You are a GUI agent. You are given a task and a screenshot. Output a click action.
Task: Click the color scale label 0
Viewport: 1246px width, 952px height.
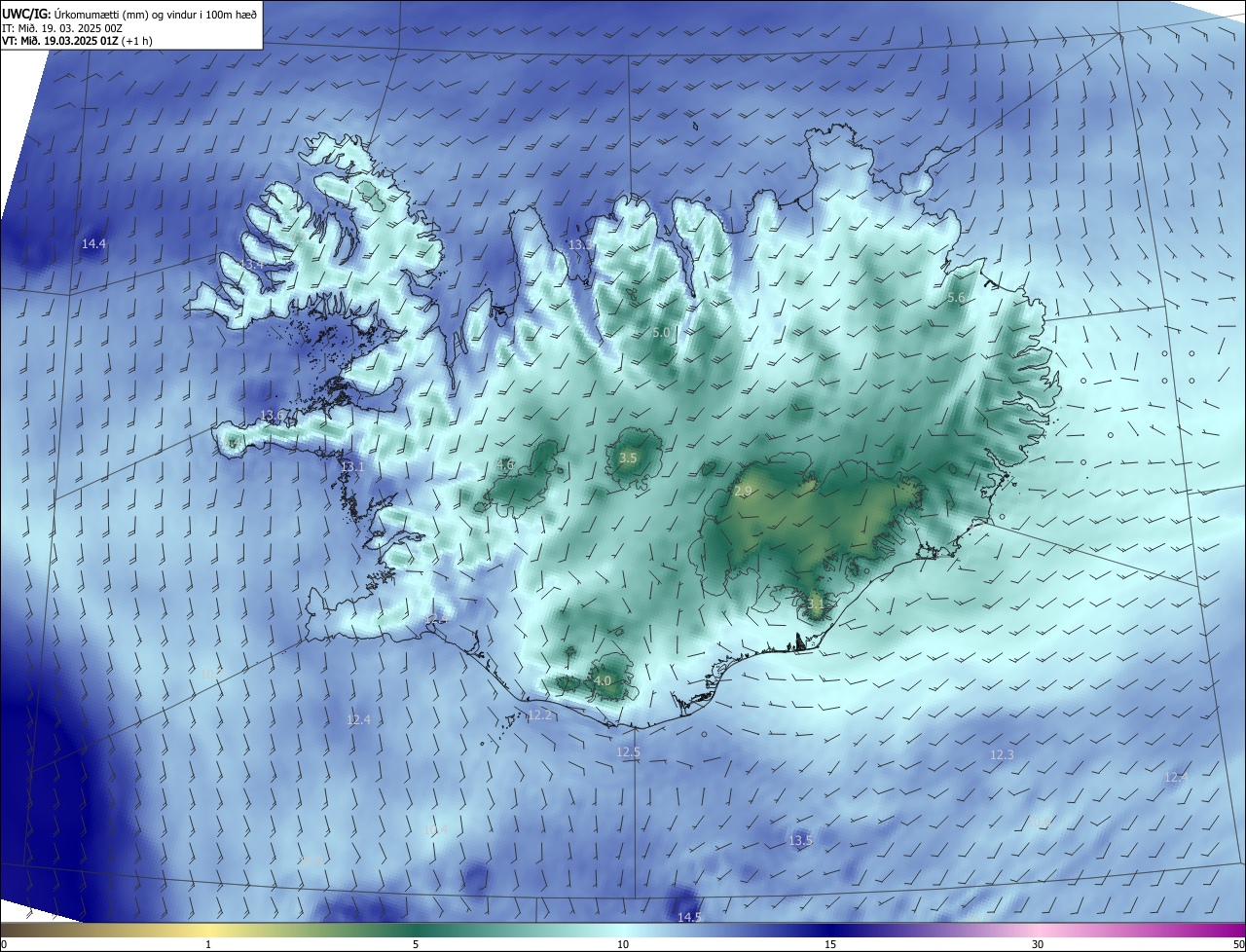click(x=4, y=944)
